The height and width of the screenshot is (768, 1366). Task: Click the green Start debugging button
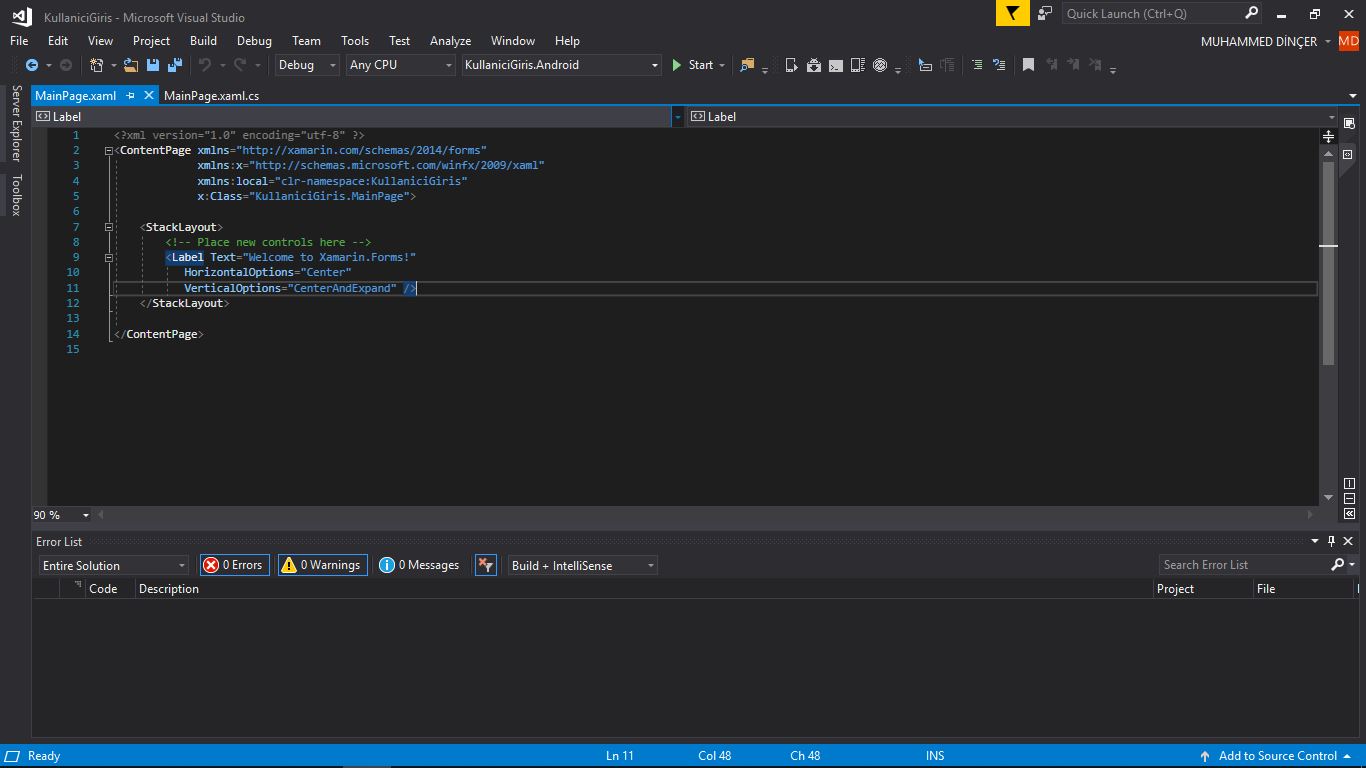tap(691, 65)
